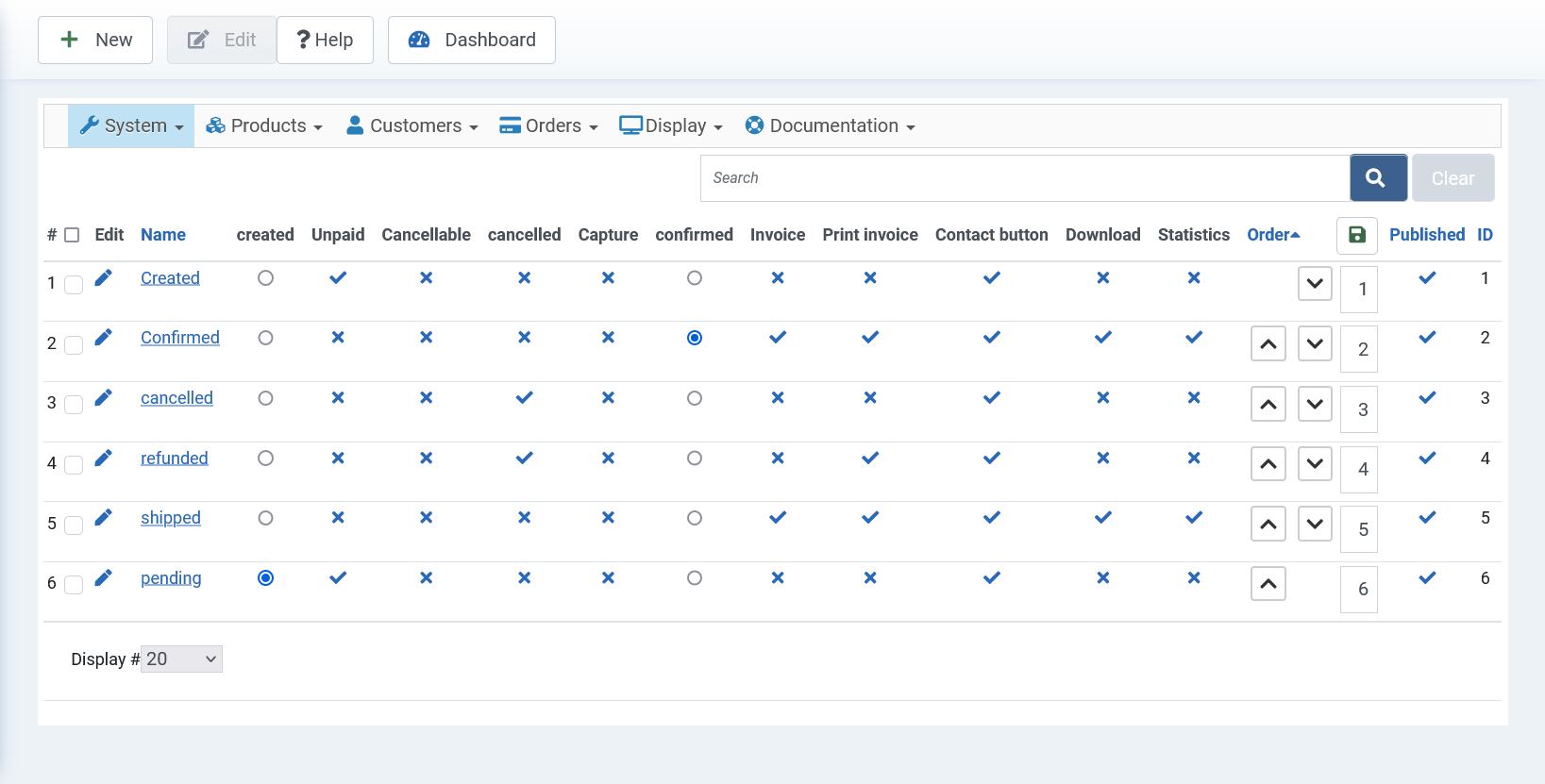
Task: Open the Customers dropdown menu
Action: coord(412,126)
